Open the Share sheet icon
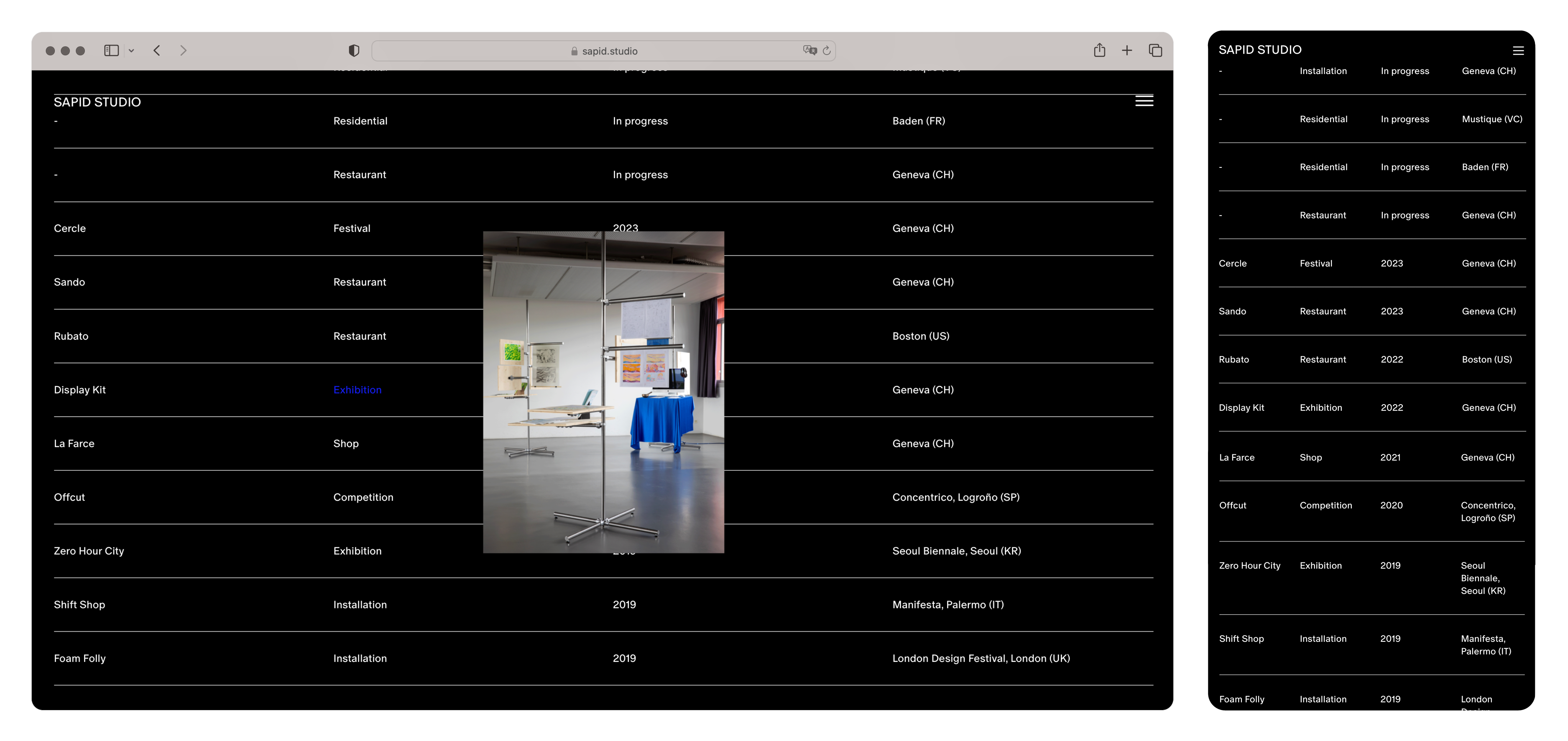 point(1099,51)
